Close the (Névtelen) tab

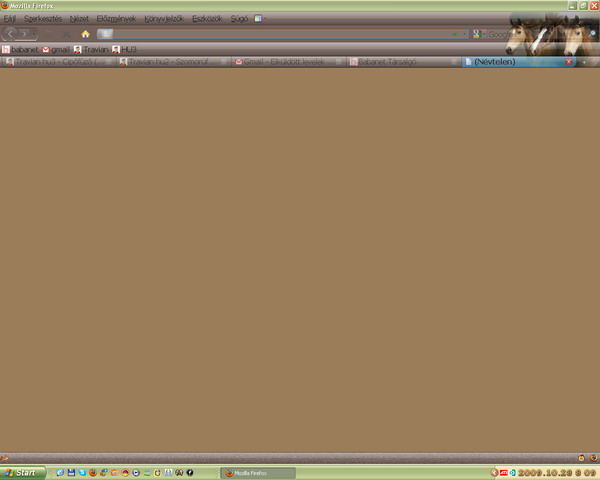(x=569, y=62)
